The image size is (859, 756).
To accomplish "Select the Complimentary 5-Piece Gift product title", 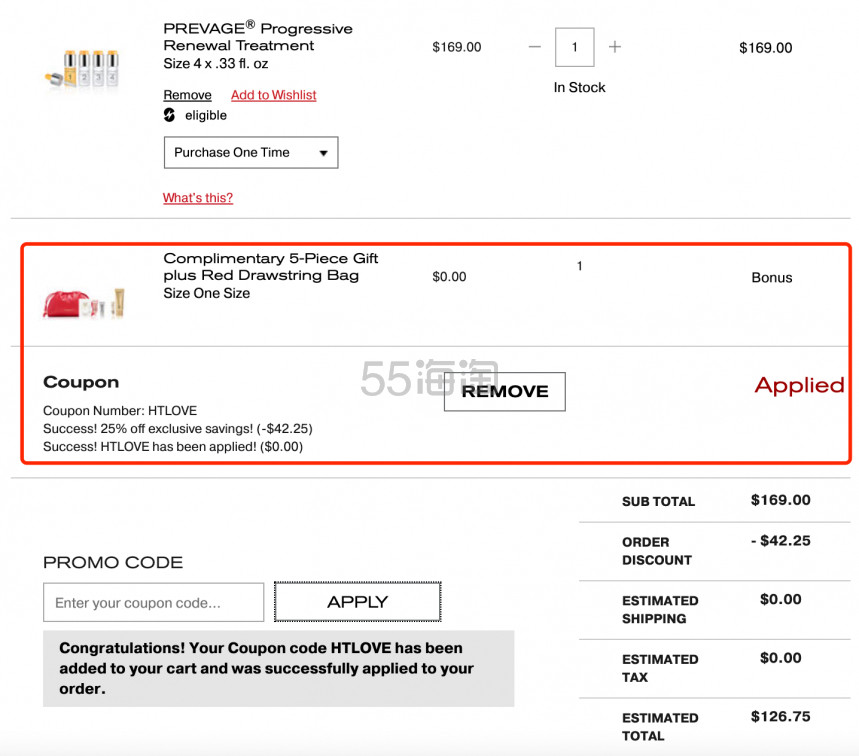I will [x=271, y=267].
